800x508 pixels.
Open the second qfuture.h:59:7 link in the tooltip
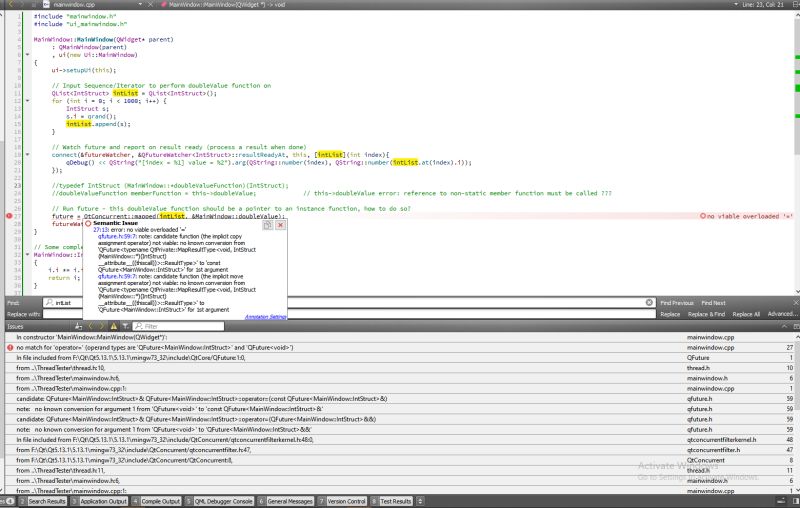point(117,276)
